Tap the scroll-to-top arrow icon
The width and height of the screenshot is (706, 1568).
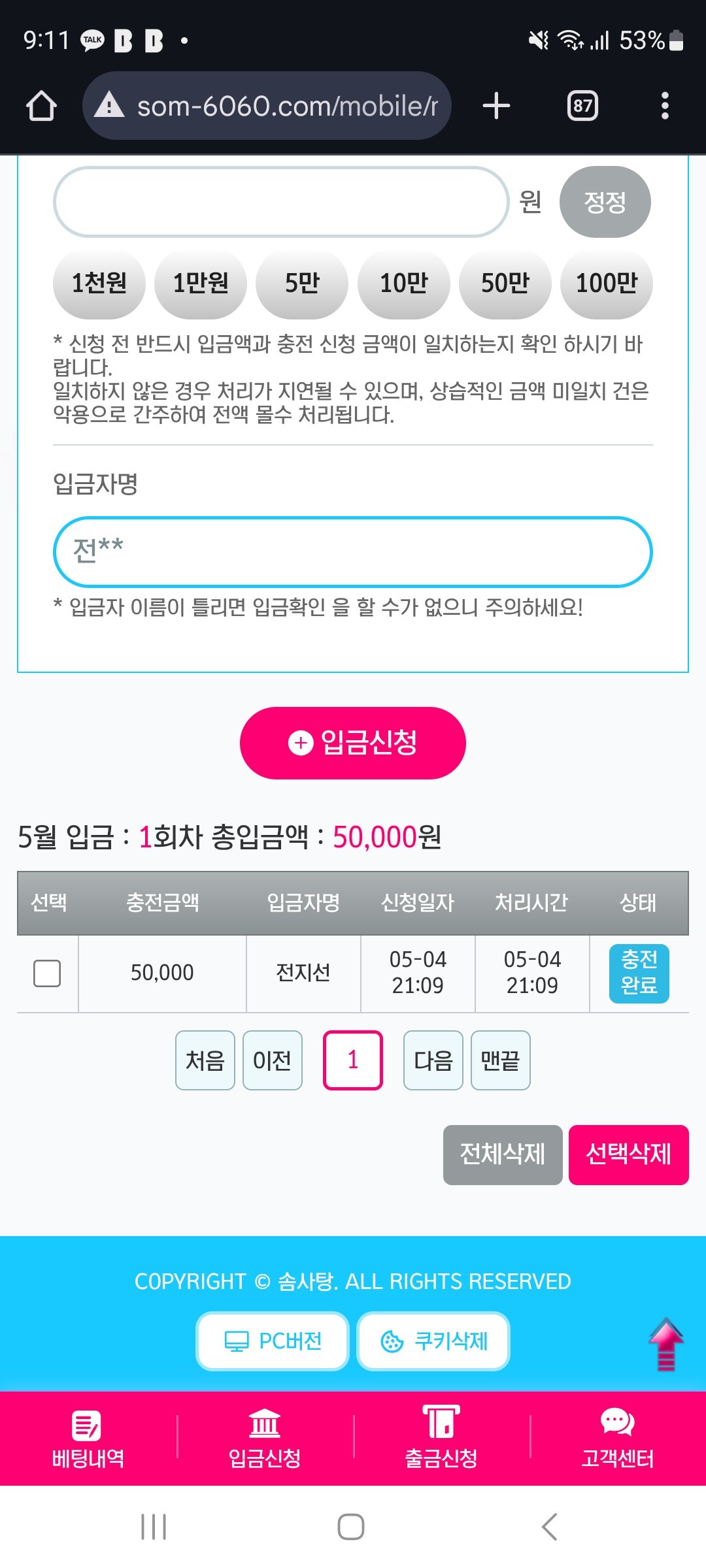(665, 1344)
